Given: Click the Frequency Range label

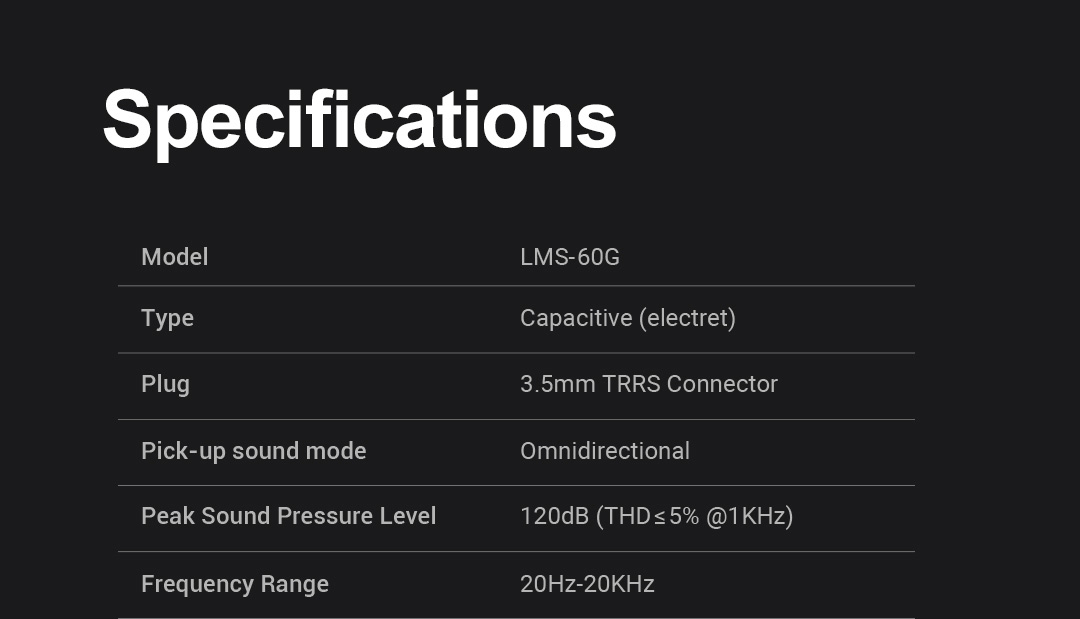Looking at the screenshot, I should (x=235, y=584).
